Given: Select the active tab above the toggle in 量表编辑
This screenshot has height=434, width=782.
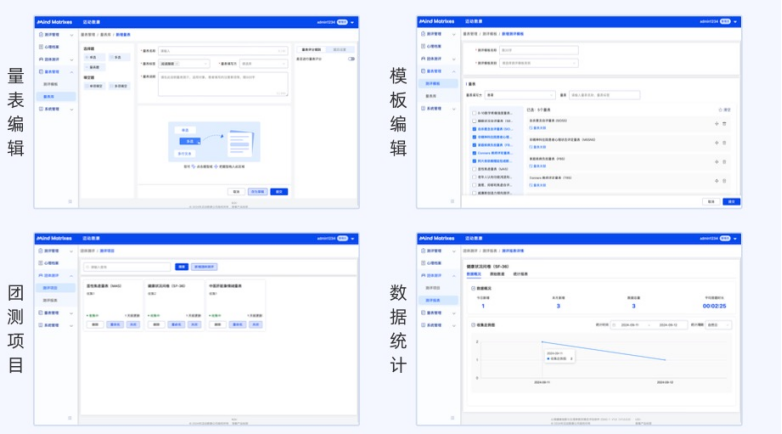Looking at the screenshot, I should coord(312,50).
